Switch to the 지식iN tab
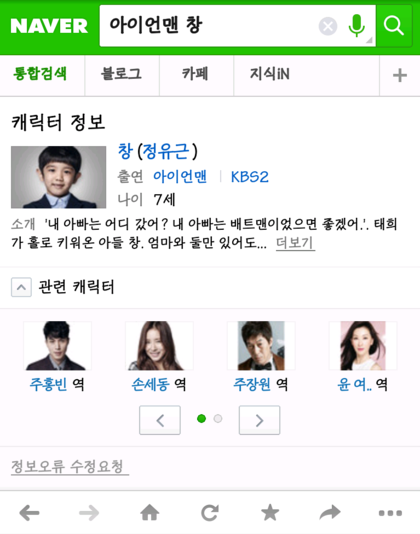This screenshot has width=420, height=534. (x=270, y=74)
